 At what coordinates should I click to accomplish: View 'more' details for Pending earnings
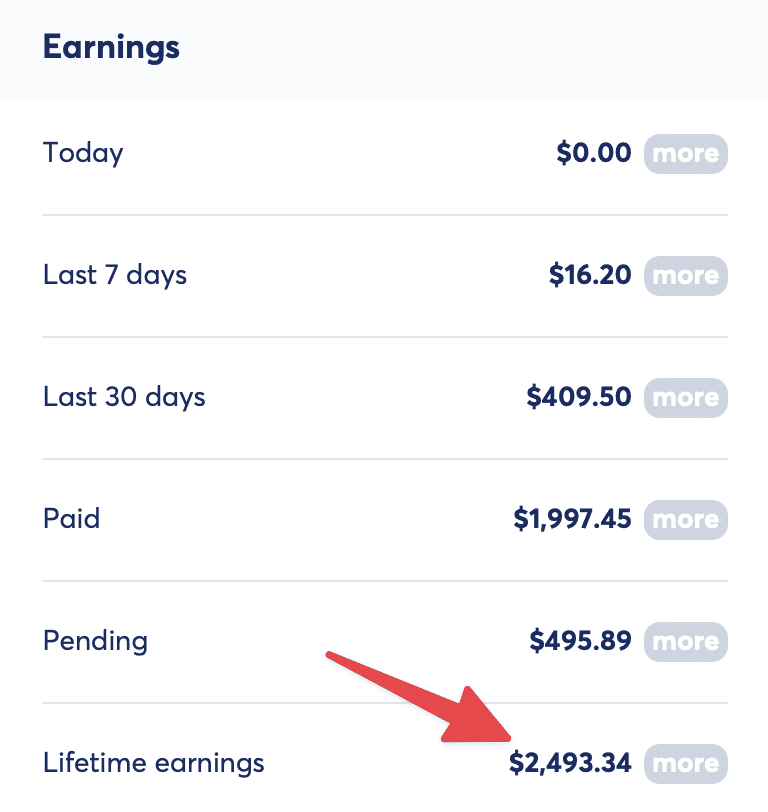click(685, 642)
